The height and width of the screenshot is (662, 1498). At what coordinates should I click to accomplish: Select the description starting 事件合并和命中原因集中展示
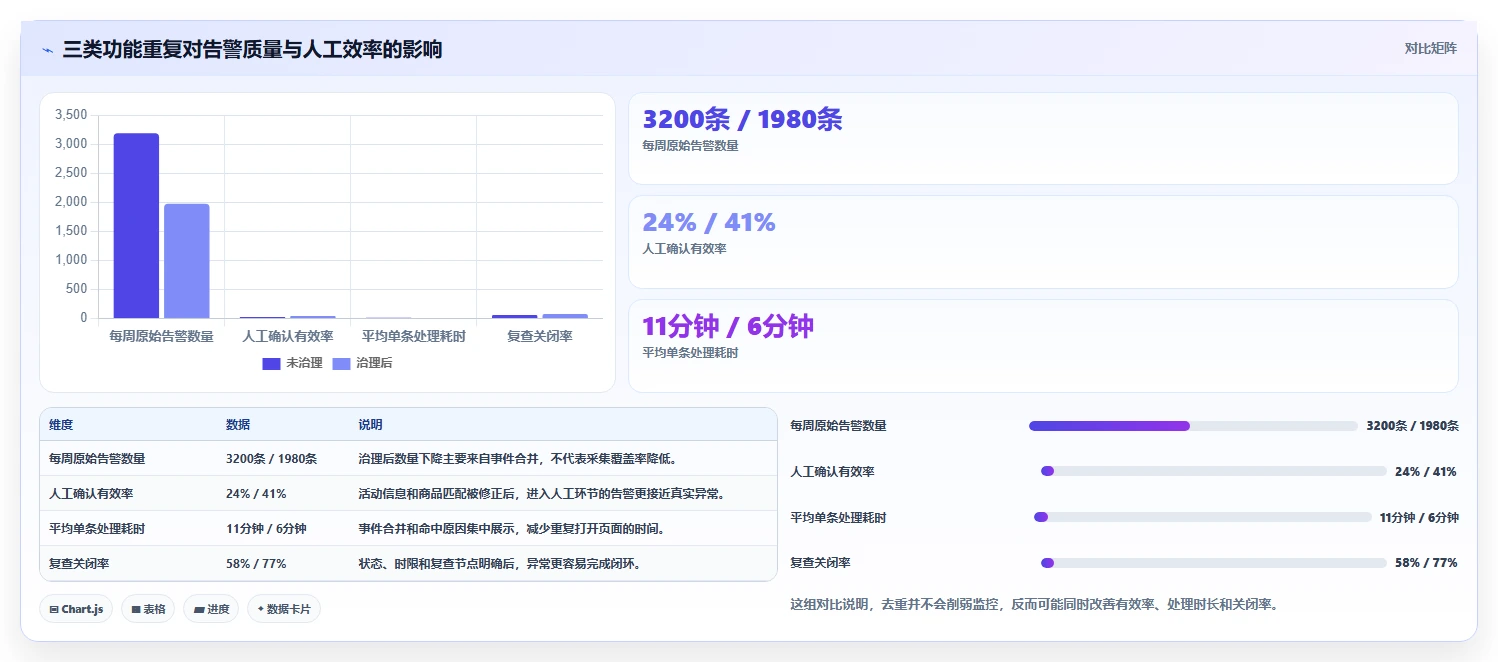coord(511,529)
